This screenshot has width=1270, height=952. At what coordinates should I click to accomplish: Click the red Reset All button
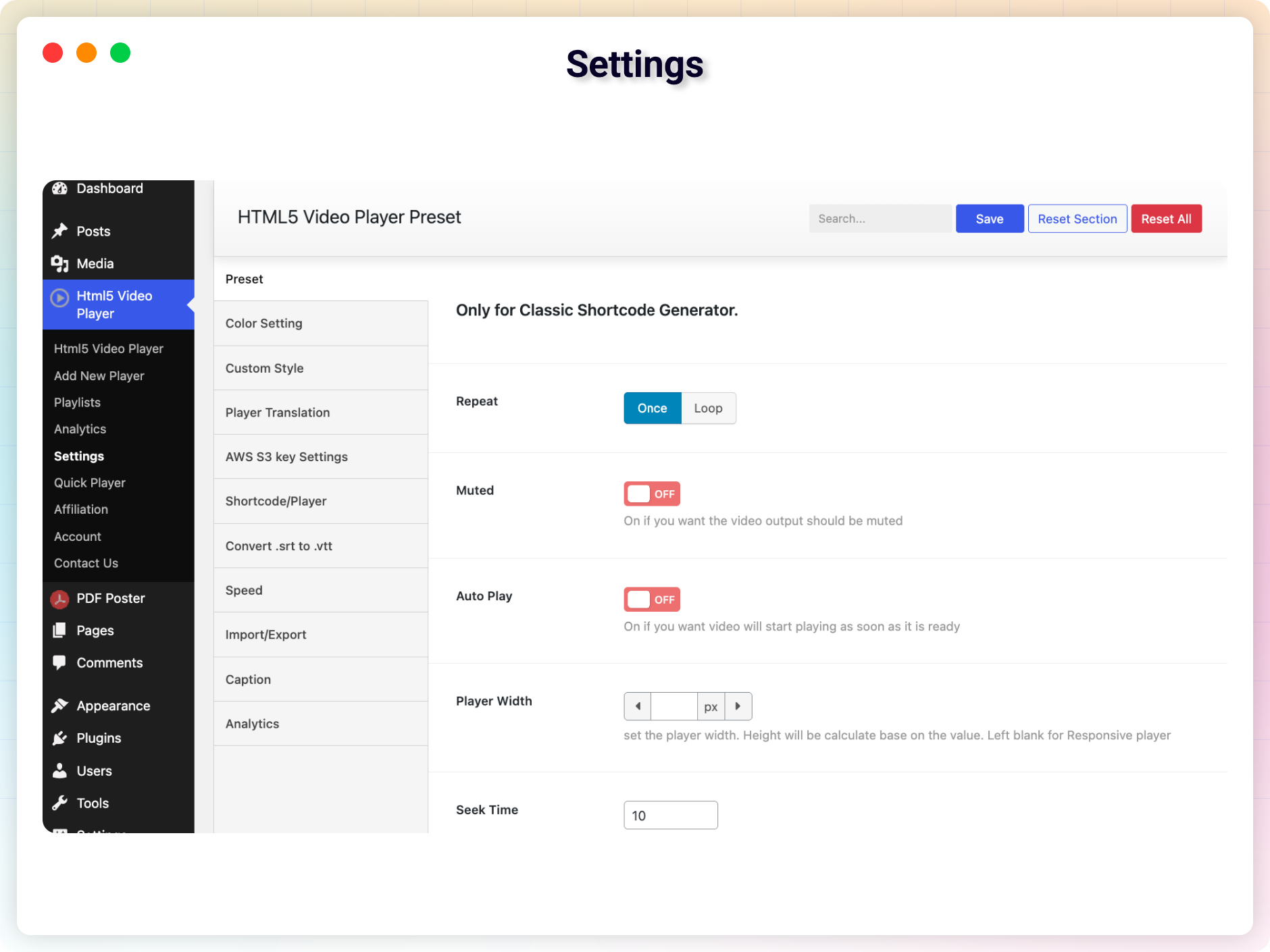coord(1167,219)
